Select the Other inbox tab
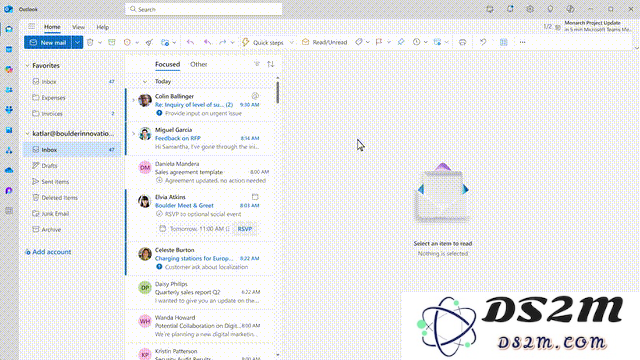 (x=199, y=64)
